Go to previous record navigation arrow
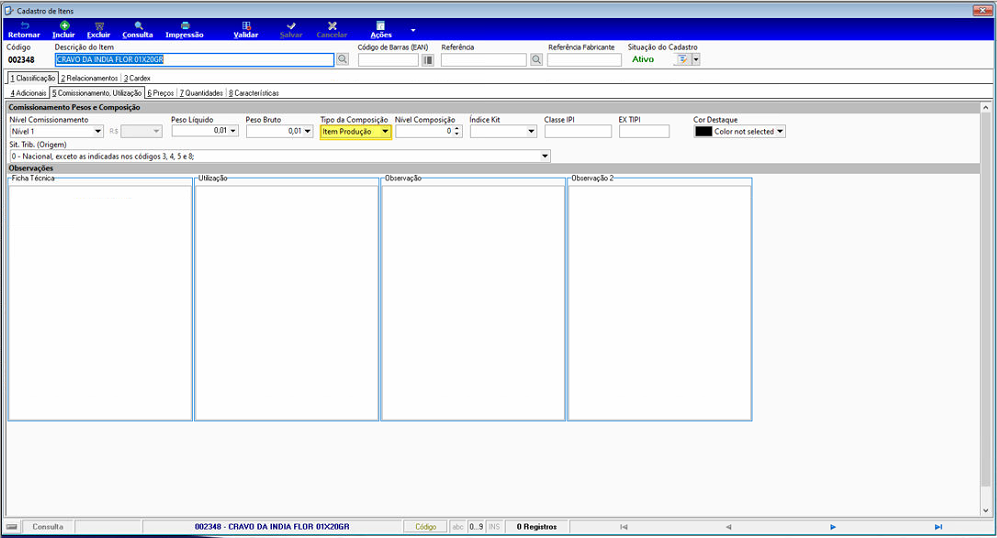997x538 pixels. (x=729, y=527)
